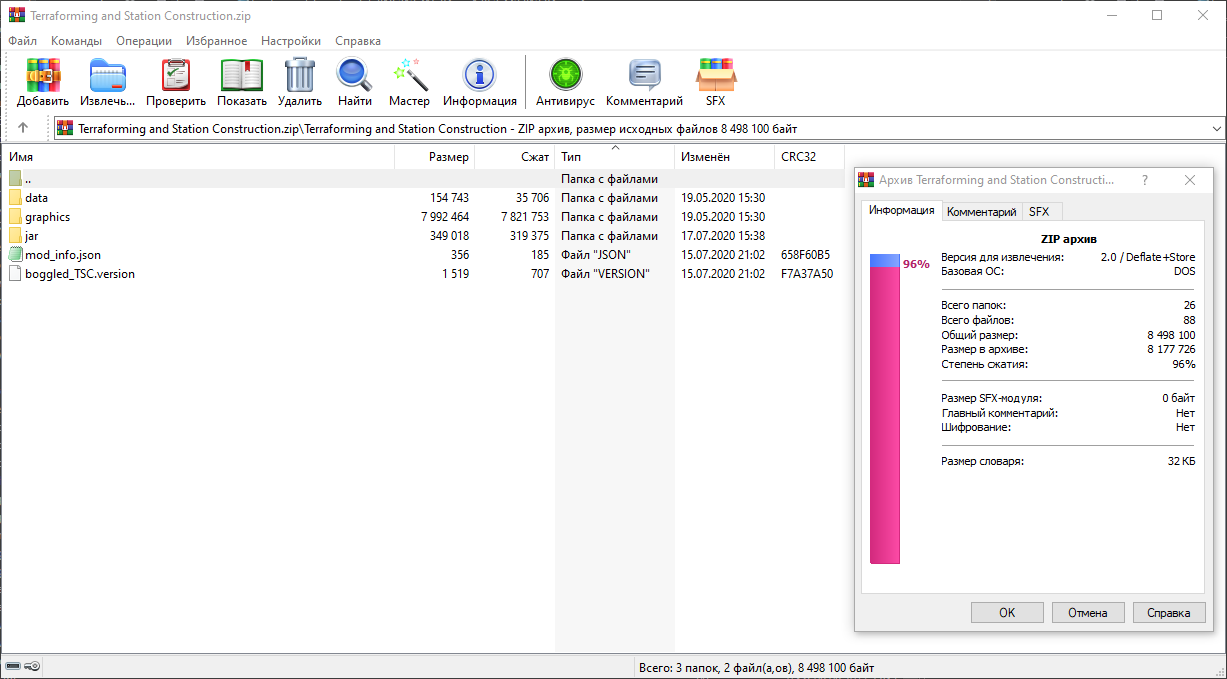Click the data folder name
Image resolution: width=1227 pixels, height=679 pixels.
point(37,198)
